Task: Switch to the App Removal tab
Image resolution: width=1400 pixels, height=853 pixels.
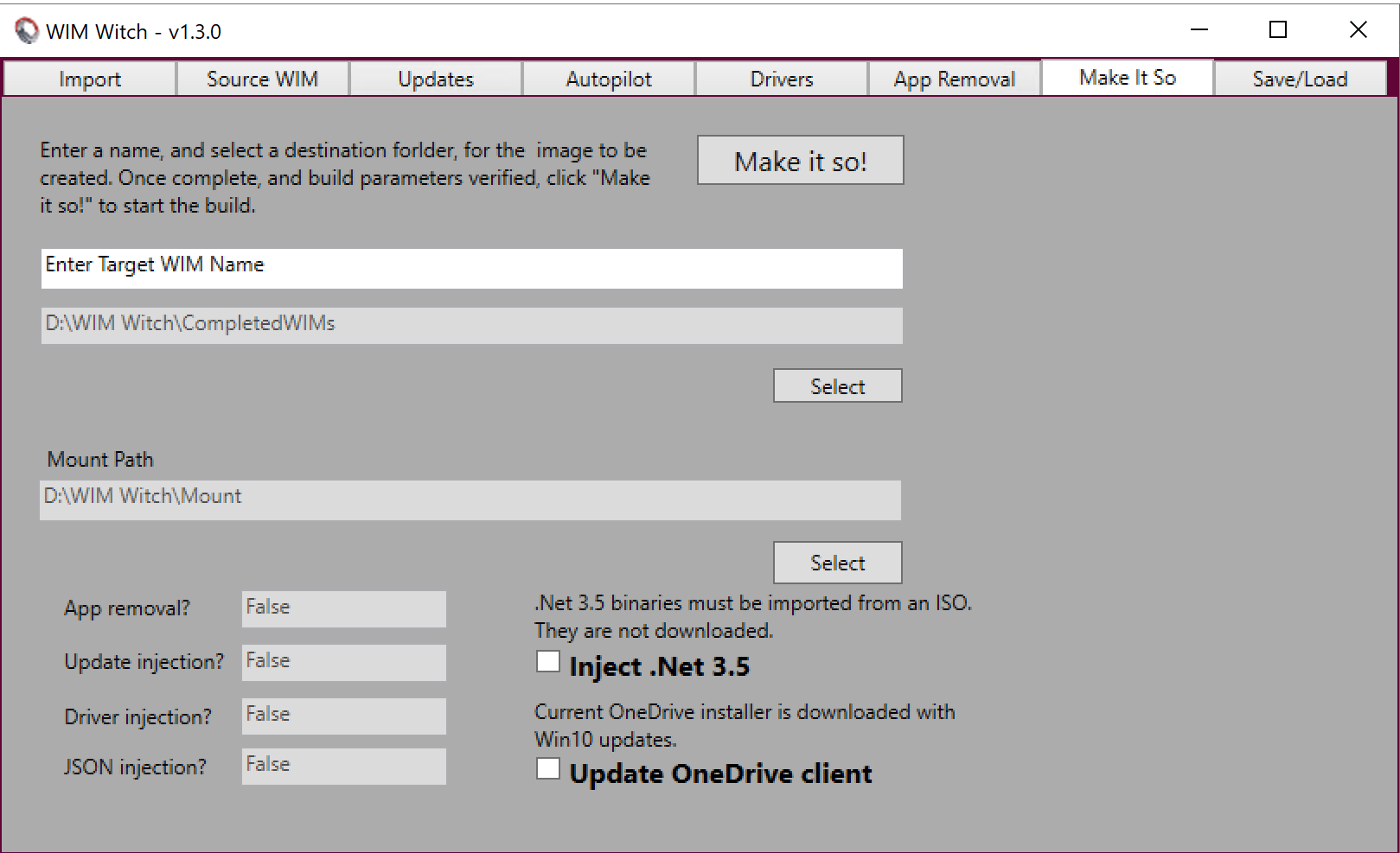Action: [955, 79]
